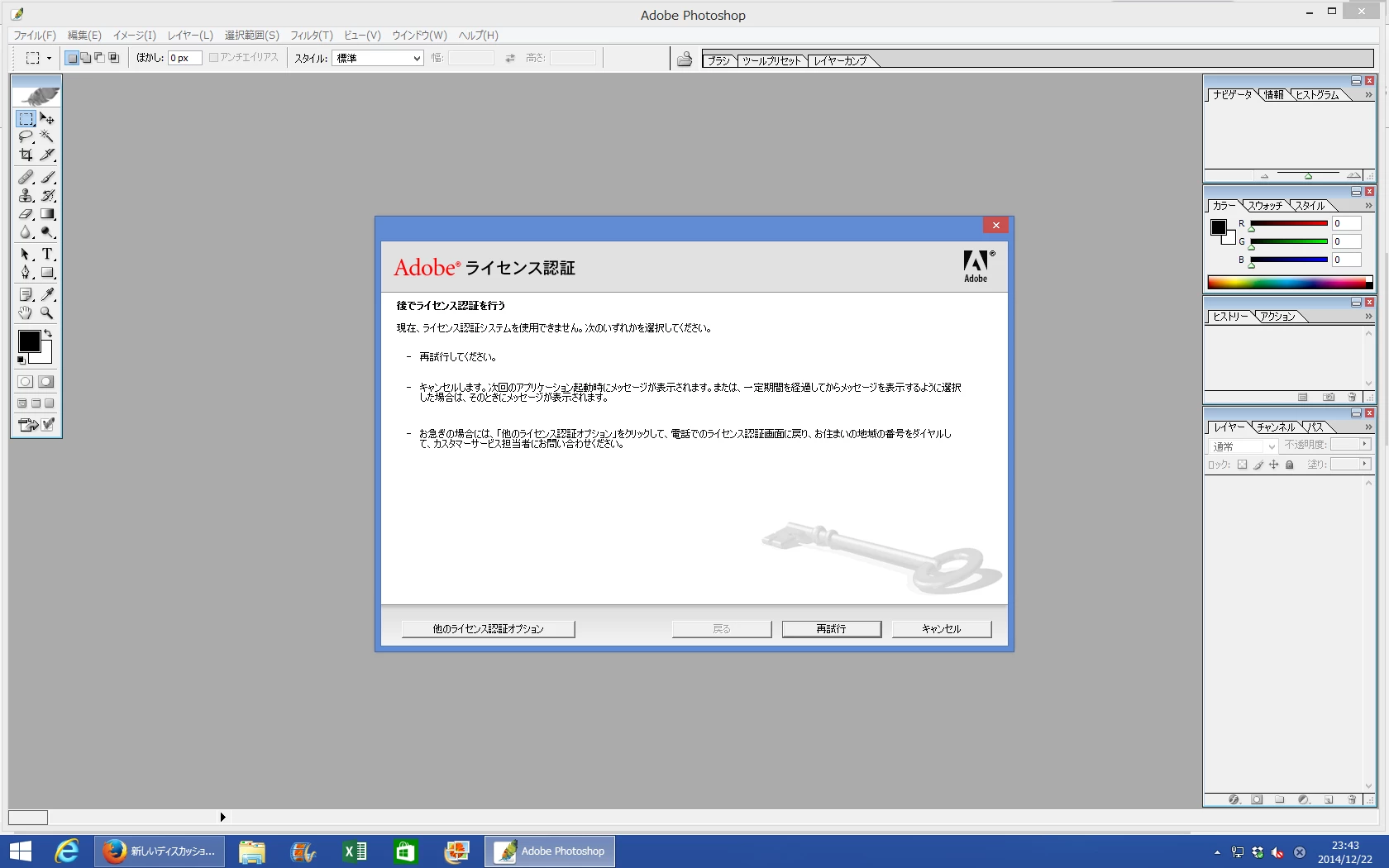The image size is (1389, 868).
Task: Select the Blur tool
Action: (26, 232)
